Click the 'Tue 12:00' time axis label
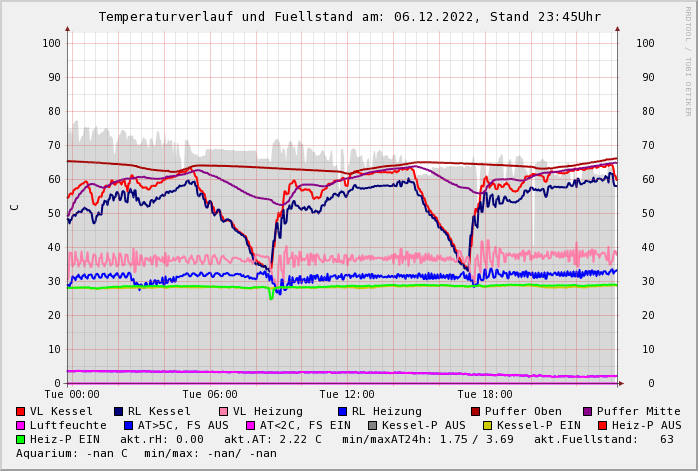698x471 pixels. (x=347, y=395)
